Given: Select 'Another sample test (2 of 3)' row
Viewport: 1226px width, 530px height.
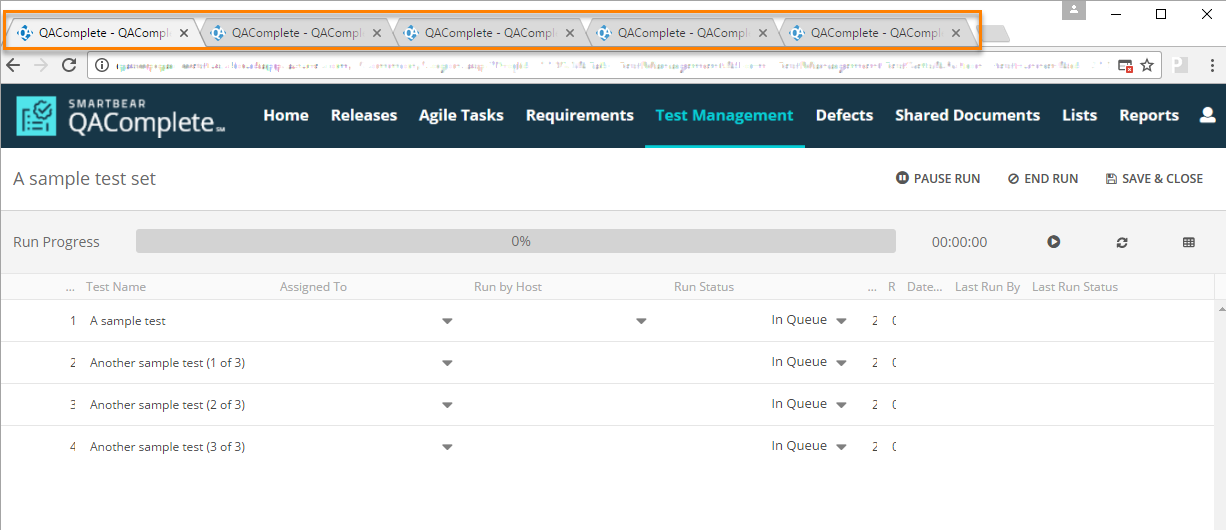Looking at the screenshot, I should click(x=607, y=405).
